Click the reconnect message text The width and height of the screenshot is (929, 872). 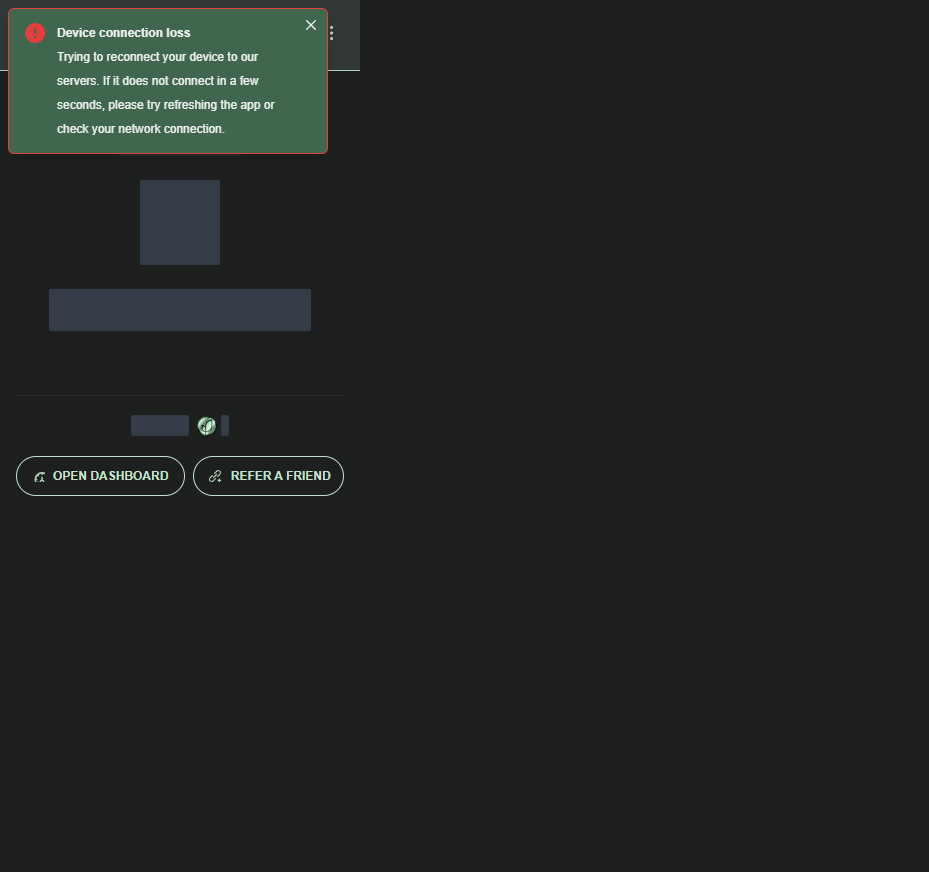[x=166, y=93]
